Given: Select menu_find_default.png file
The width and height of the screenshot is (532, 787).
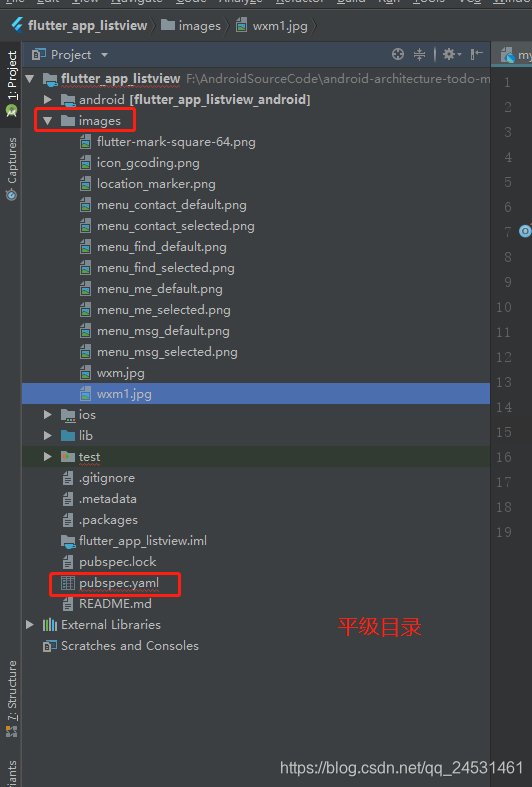Looking at the screenshot, I should click(162, 247).
